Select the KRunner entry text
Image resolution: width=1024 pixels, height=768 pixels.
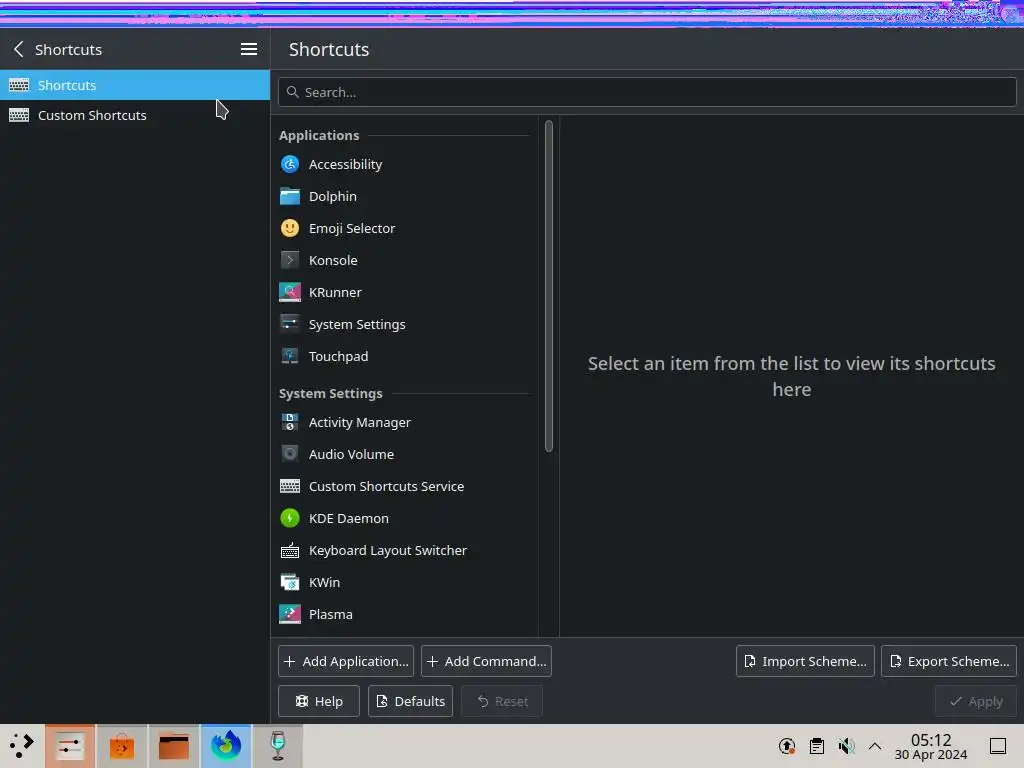(335, 293)
